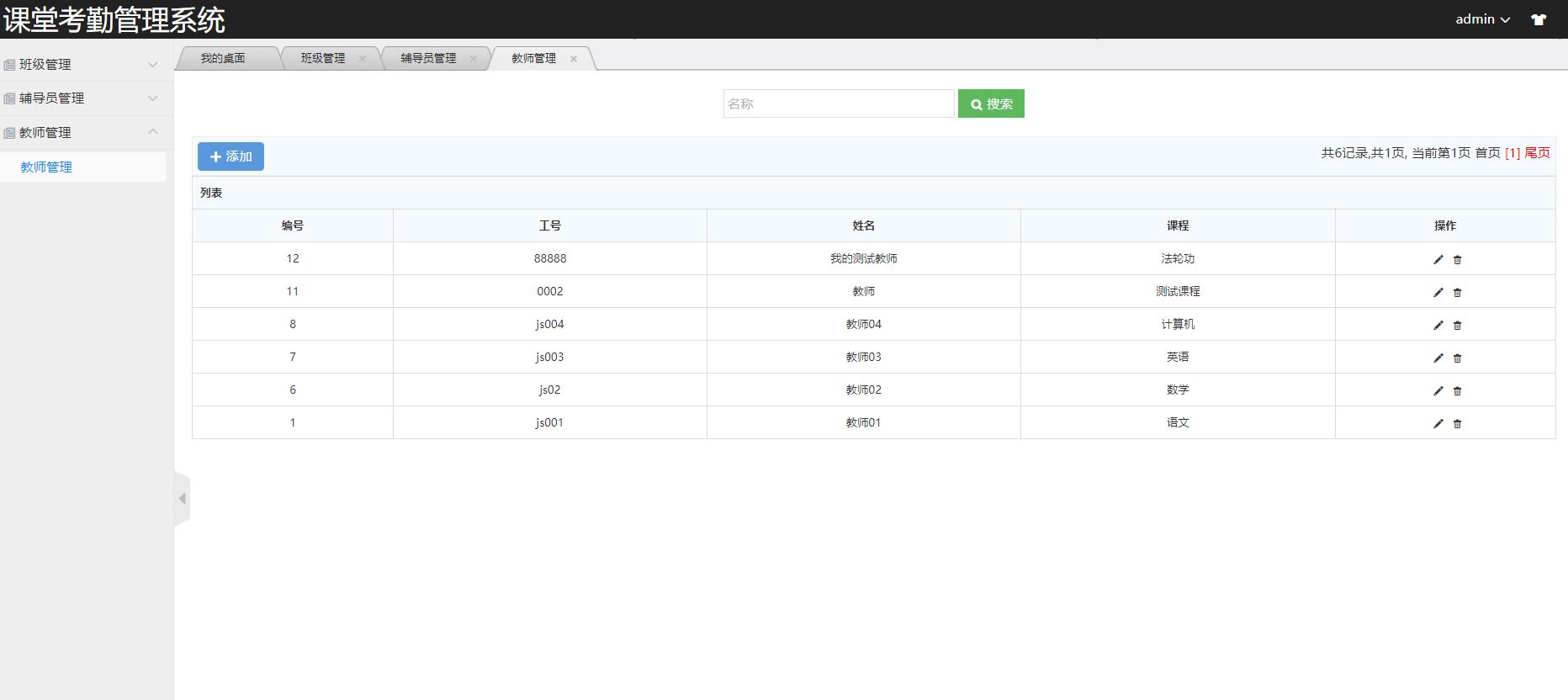The width and height of the screenshot is (1568, 700).
Task: Click trash icon for teacher js001
Action: pyautogui.click(x=1457, y=423)
